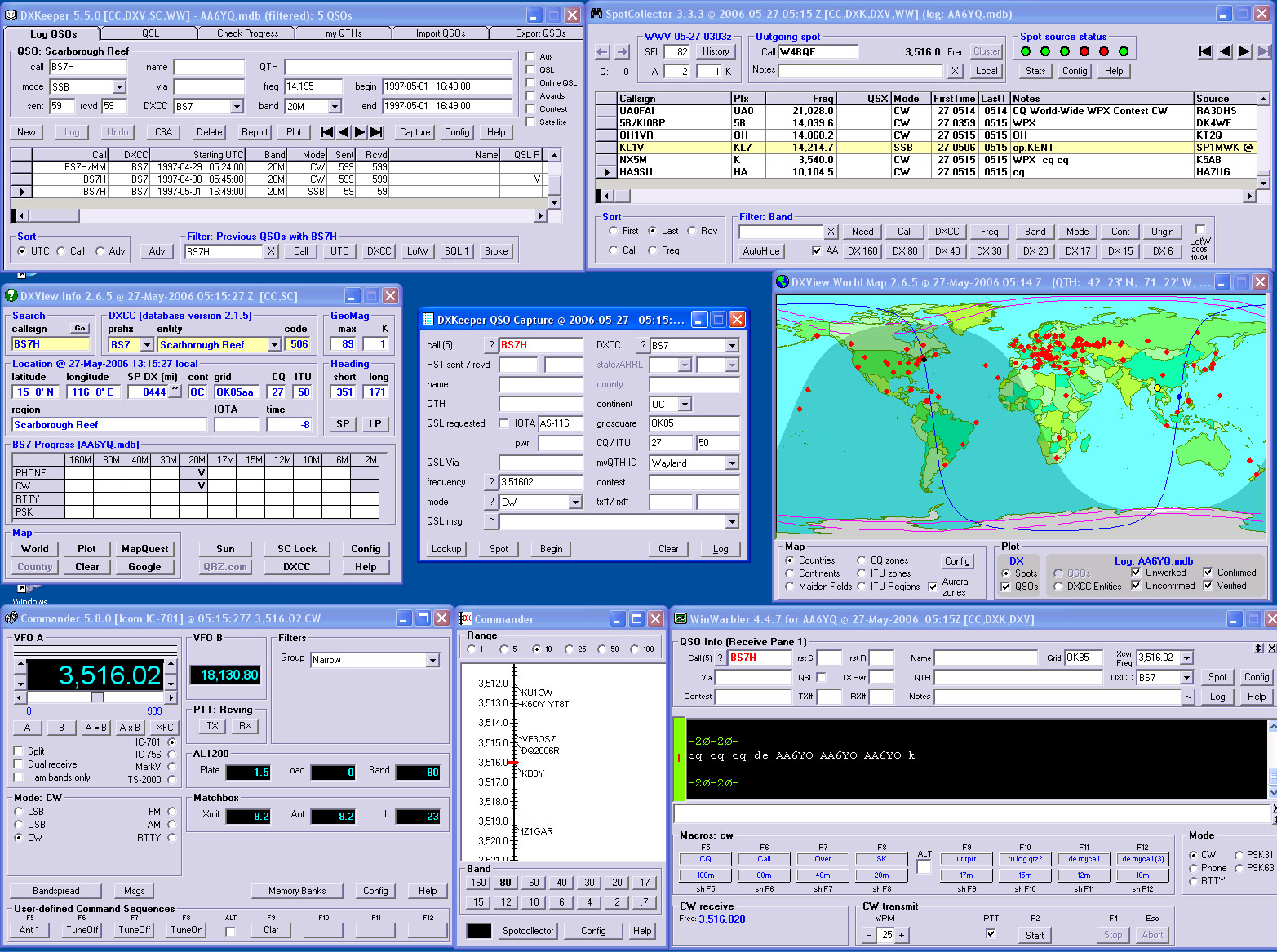This screenshot has height=952, width=1277.
Task: Increase CW WPM with the + stepper
Action: coord(901,935)
